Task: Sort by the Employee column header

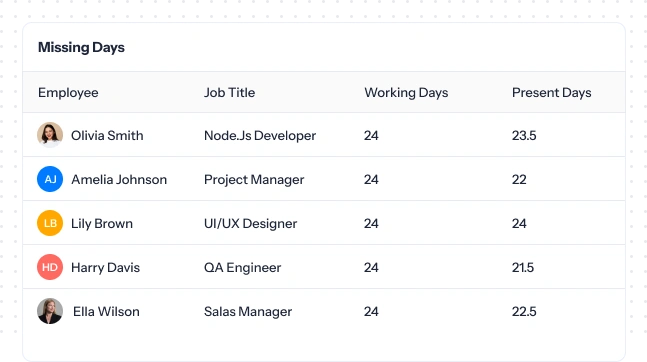Action: point(68,93)
